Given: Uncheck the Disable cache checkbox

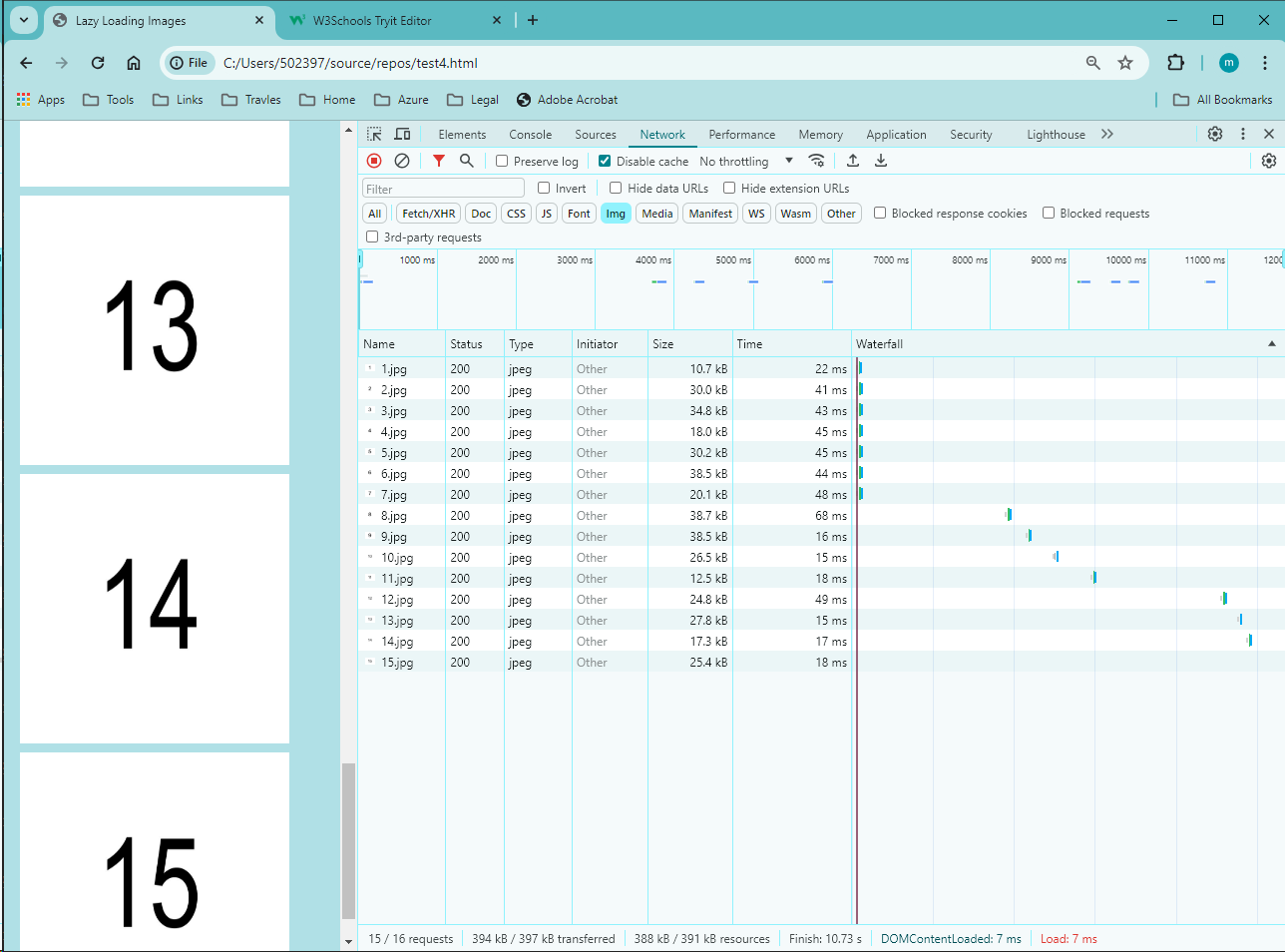Looking at the screenshot, I should click(605, 161).
